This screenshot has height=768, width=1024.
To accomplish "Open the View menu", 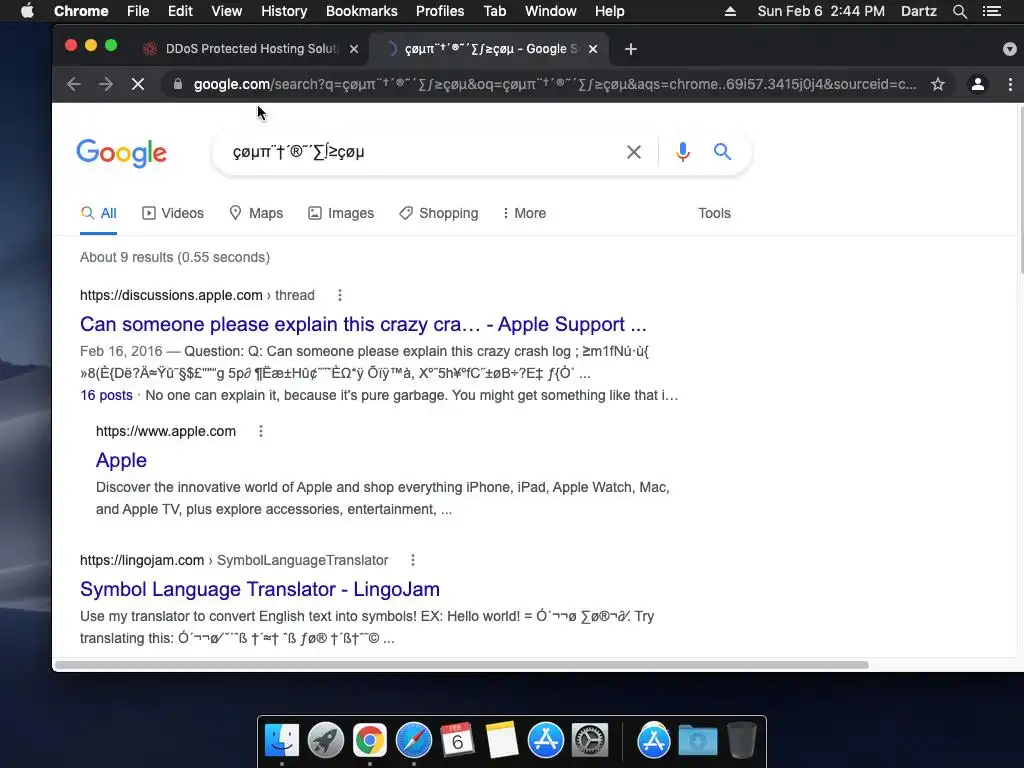I will (x=227, y=11).
